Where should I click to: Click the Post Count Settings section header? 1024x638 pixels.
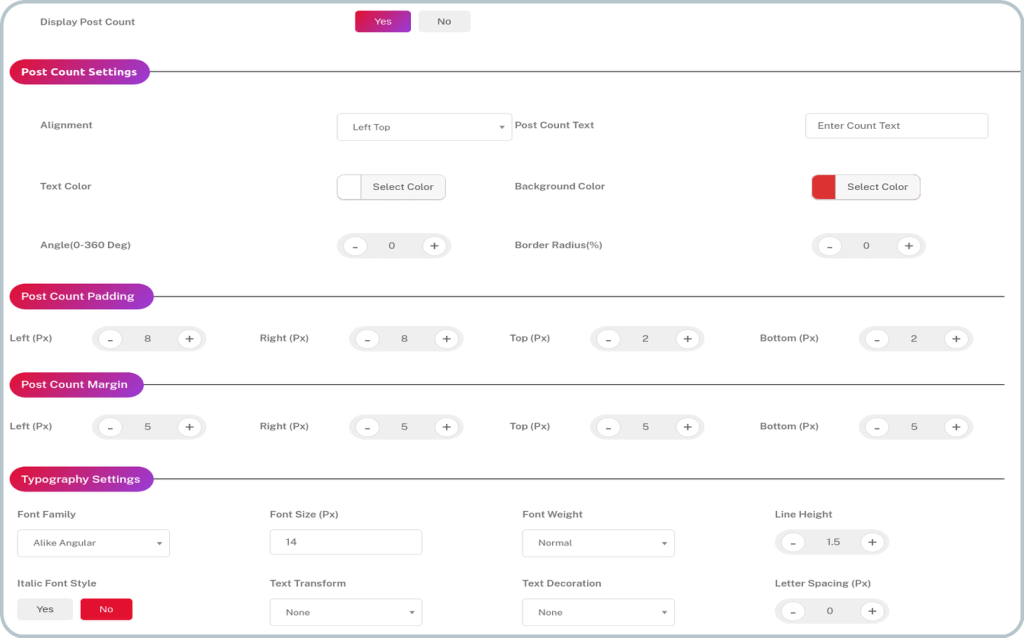(79, 72)
